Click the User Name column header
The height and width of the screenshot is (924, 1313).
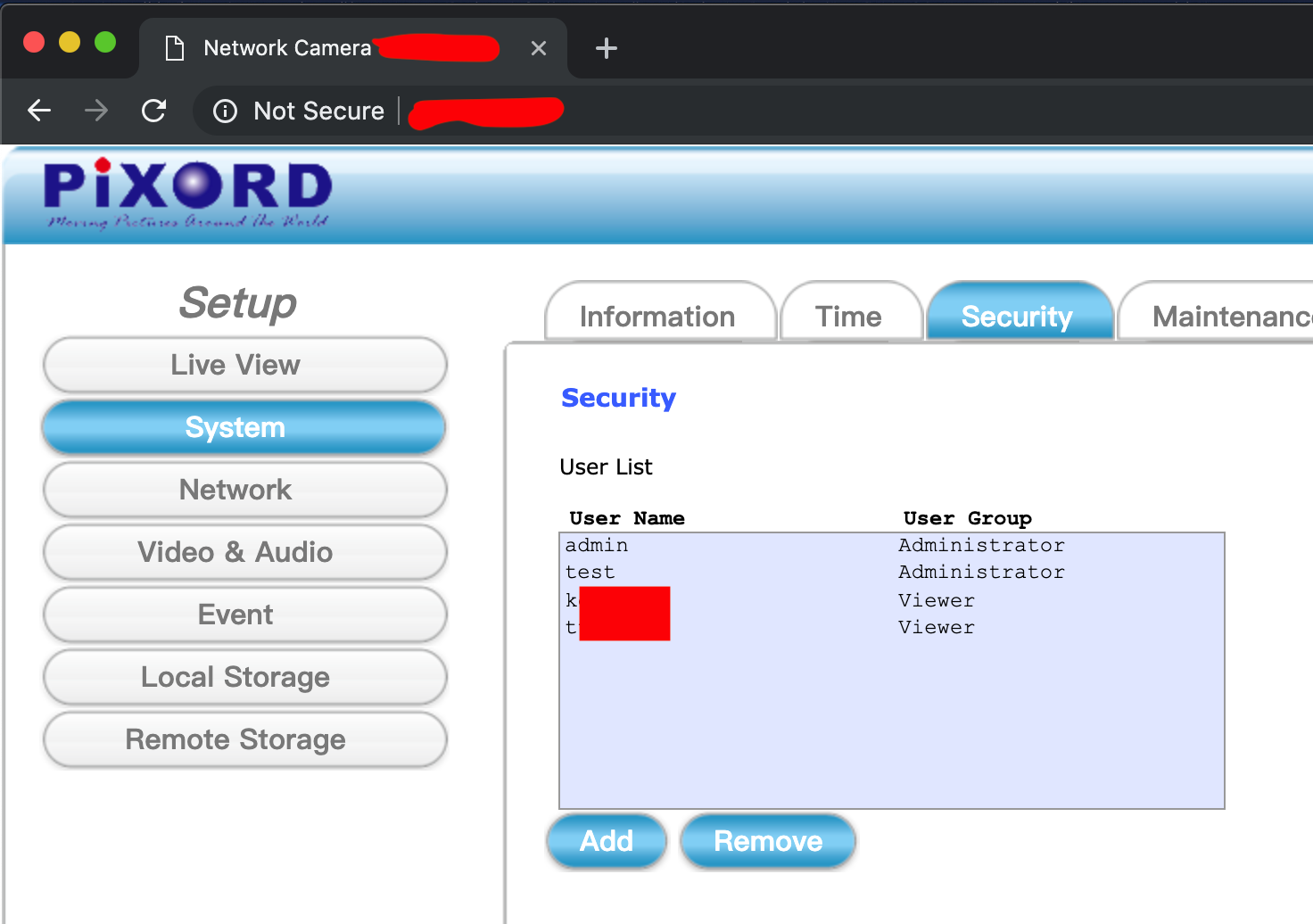point(627,518)
